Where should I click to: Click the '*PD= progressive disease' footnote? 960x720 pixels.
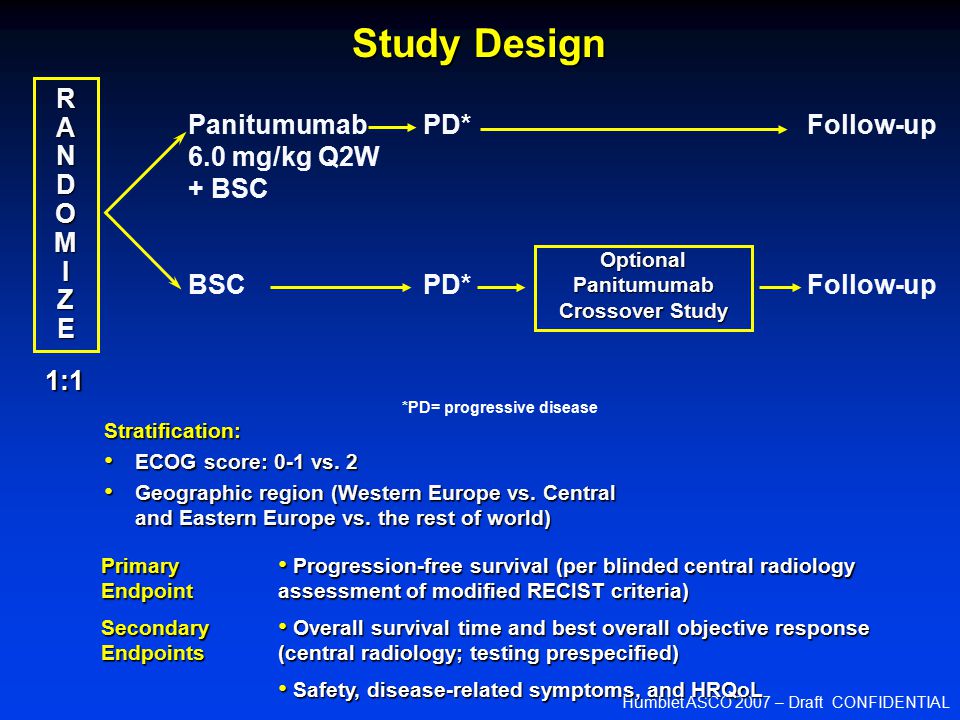point(500,408)
